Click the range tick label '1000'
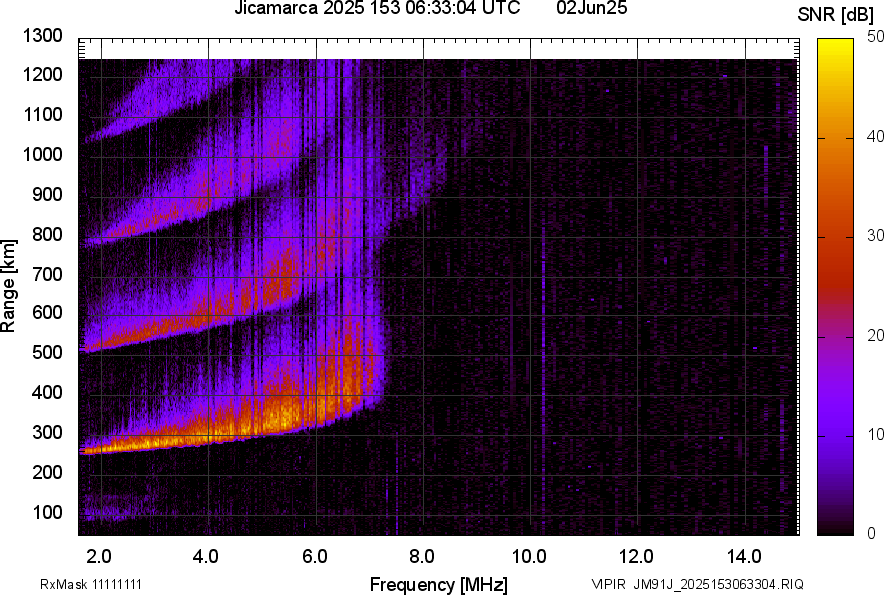This screenshot has height=595, width=884. 42,154
